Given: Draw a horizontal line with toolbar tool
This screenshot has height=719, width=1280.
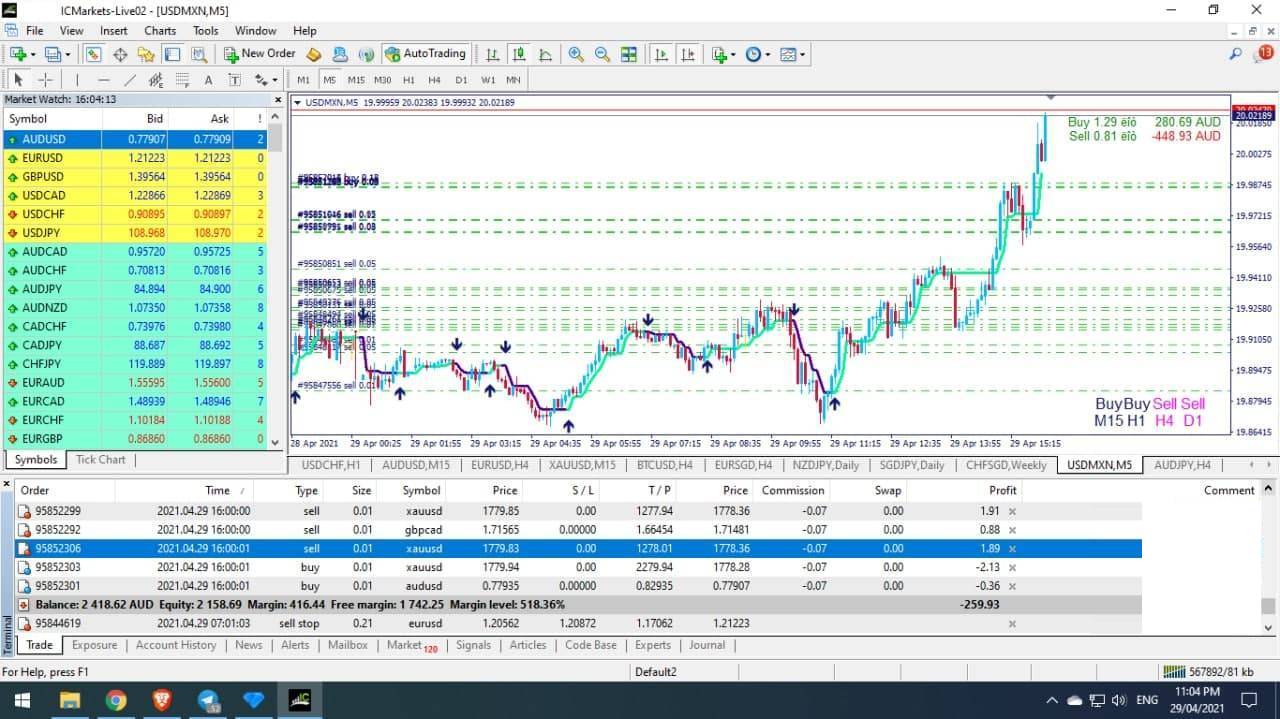Looking at the screenshot, I should [103, 80].
